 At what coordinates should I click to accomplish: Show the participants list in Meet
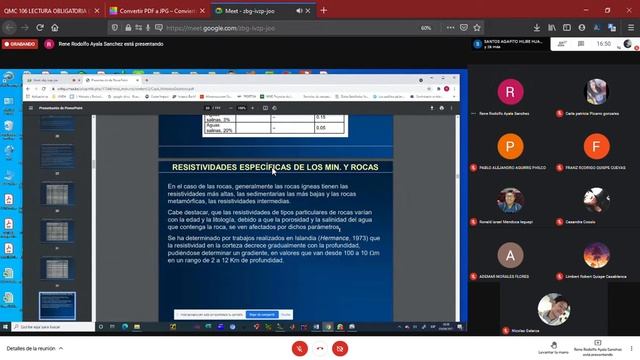point(562,44)
